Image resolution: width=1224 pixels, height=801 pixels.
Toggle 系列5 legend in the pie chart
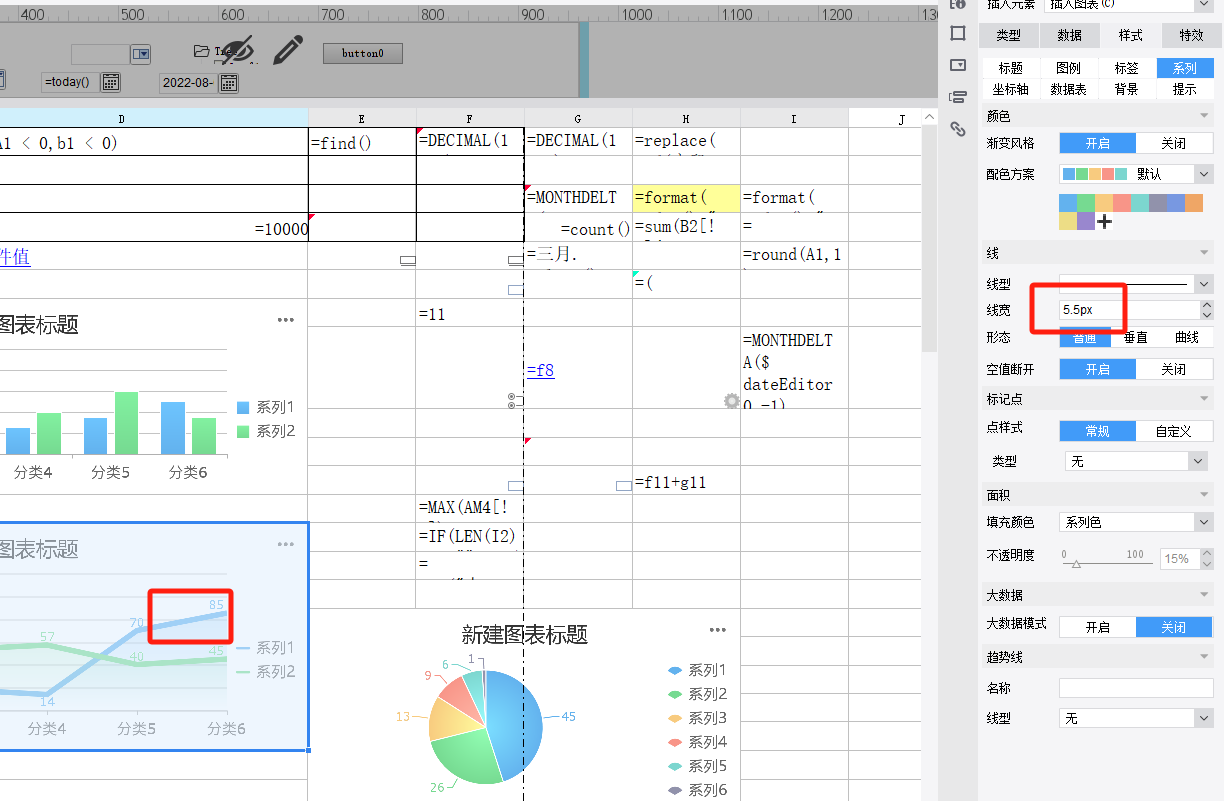697,766
